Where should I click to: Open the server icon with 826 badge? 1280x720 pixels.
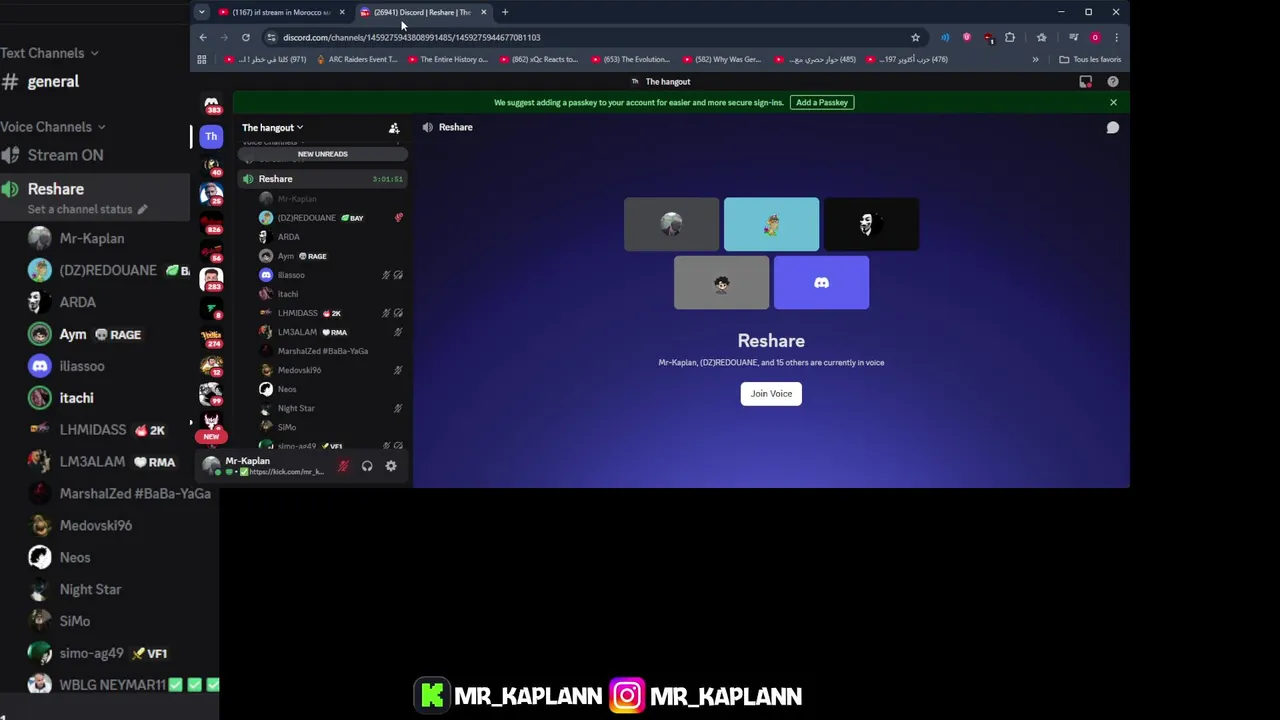[x=211, y=223]
